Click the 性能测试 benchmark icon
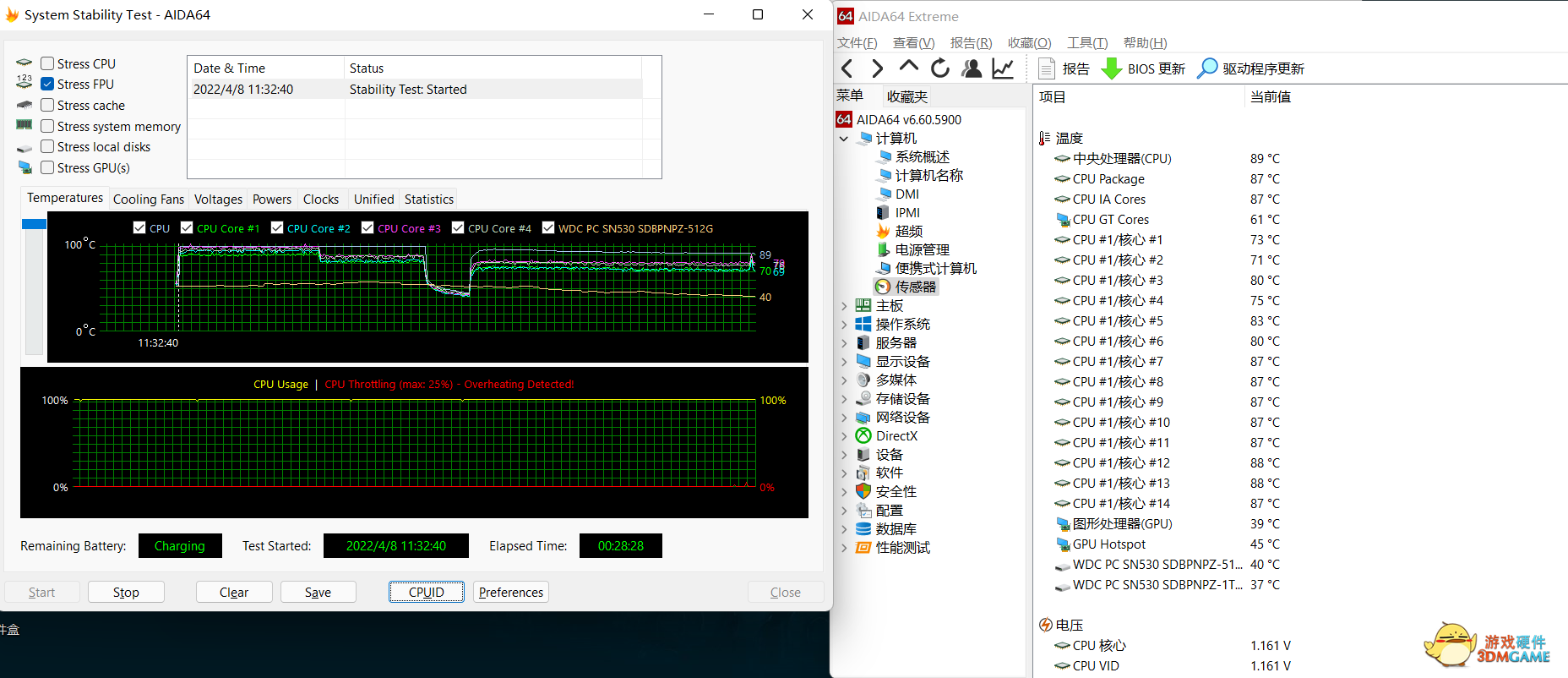This screenshot has height=678, width=1568. tap(863, 548)
